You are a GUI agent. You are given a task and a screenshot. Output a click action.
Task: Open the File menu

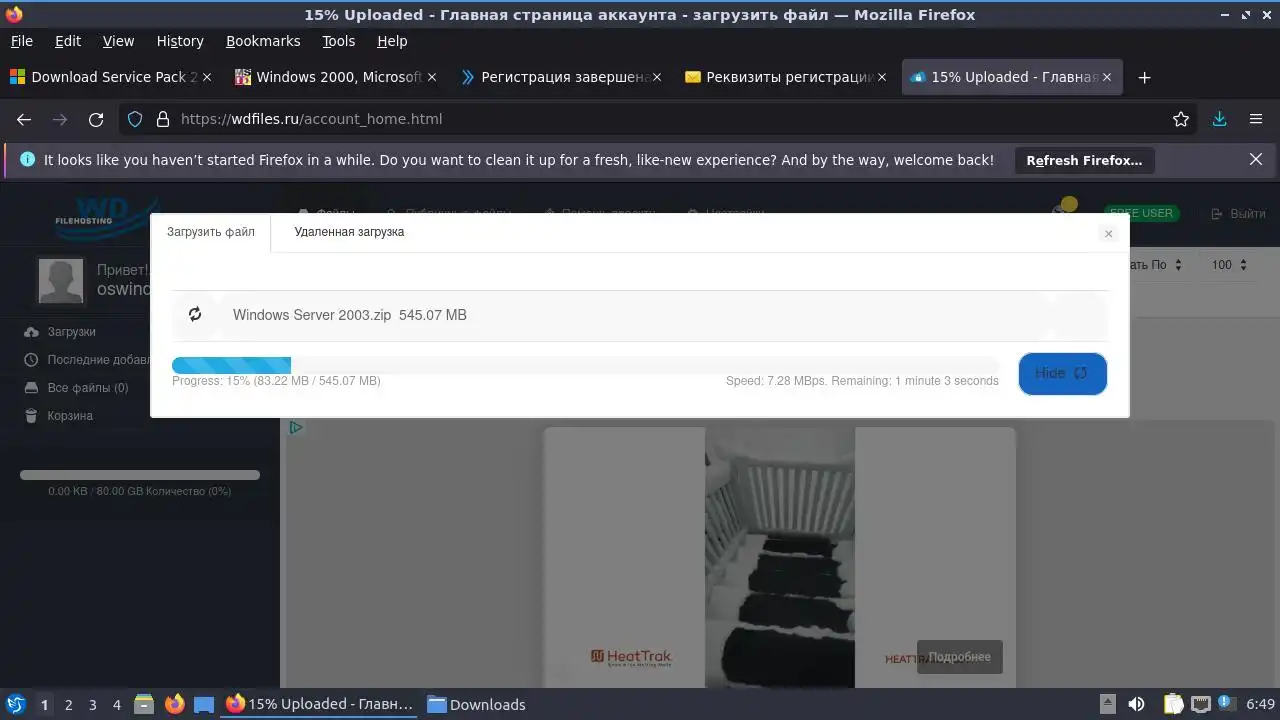(x=21, y=41)
